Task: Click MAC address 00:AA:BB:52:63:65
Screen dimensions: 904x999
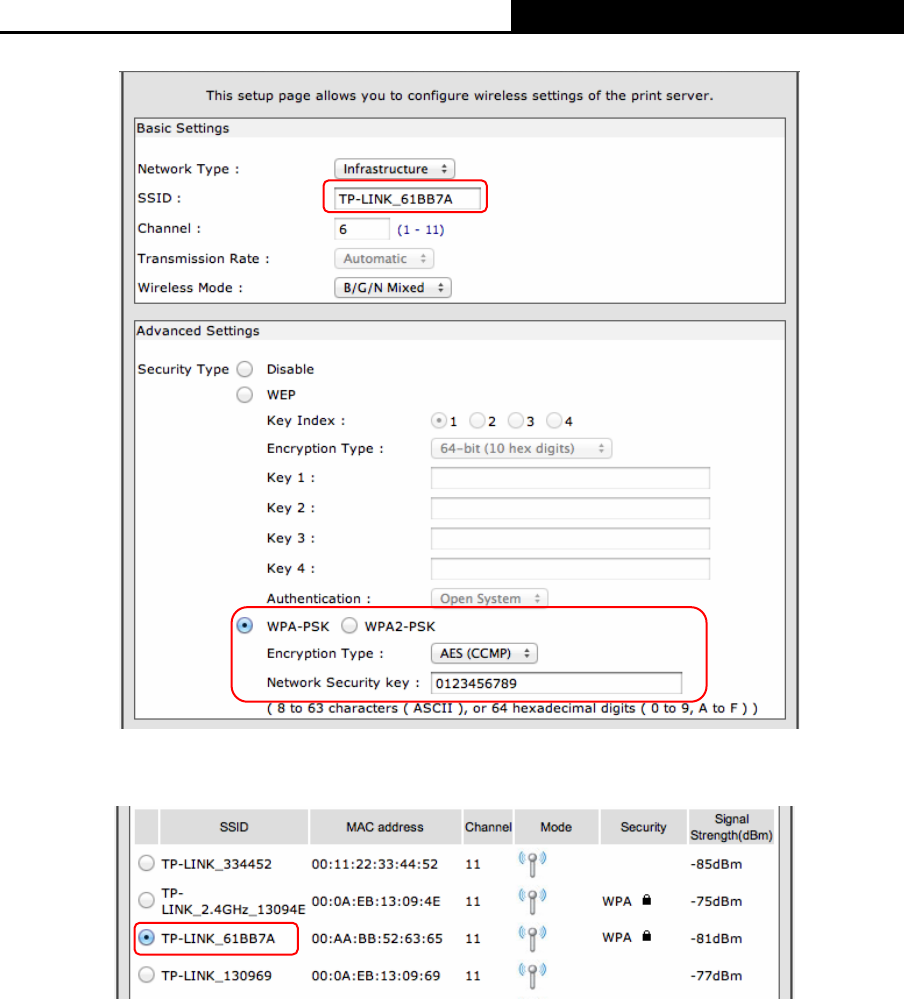Action: tap(377, 938)
